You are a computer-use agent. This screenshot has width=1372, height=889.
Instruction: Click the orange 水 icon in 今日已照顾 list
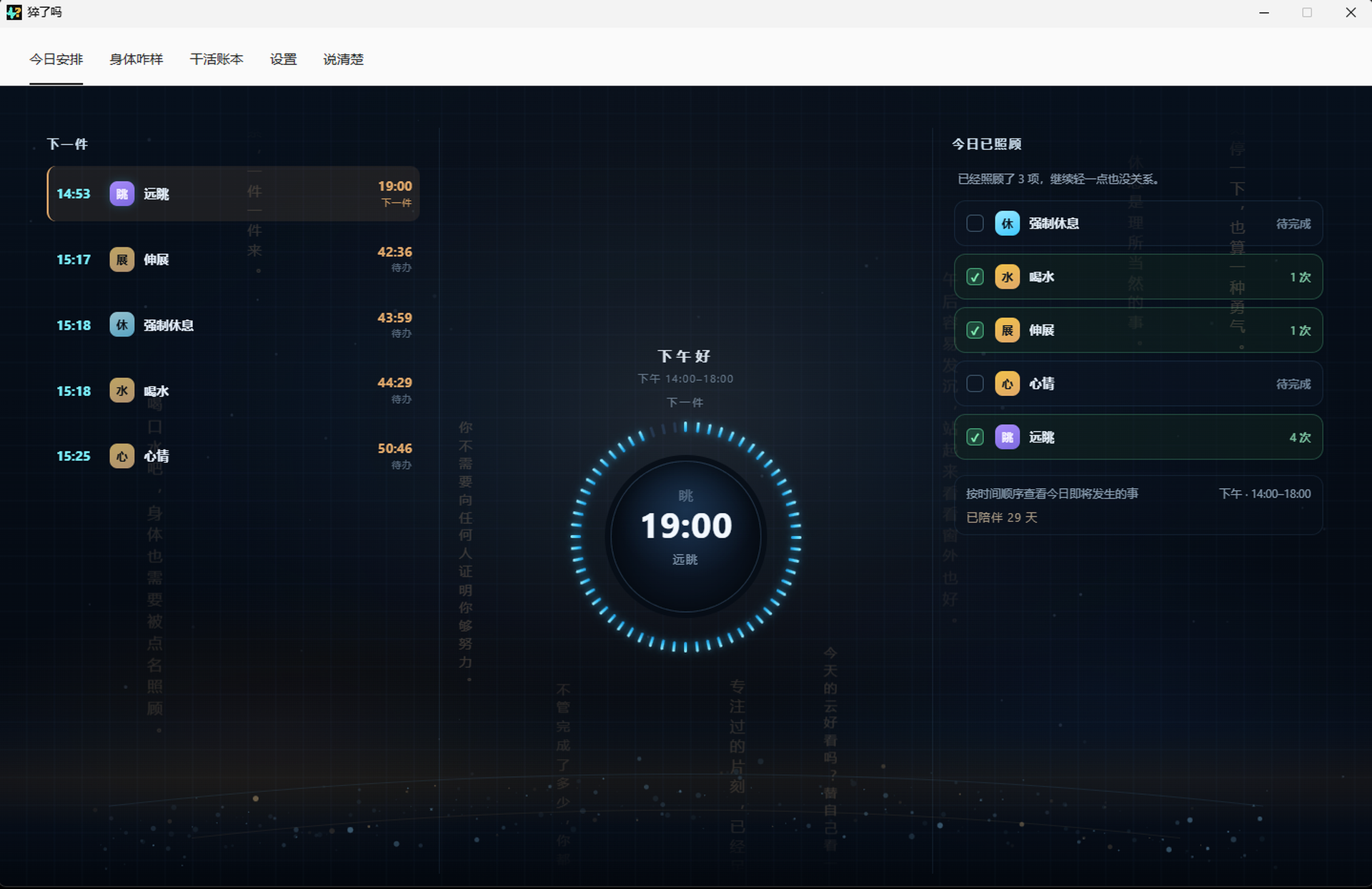click(x=1007, y=277)
